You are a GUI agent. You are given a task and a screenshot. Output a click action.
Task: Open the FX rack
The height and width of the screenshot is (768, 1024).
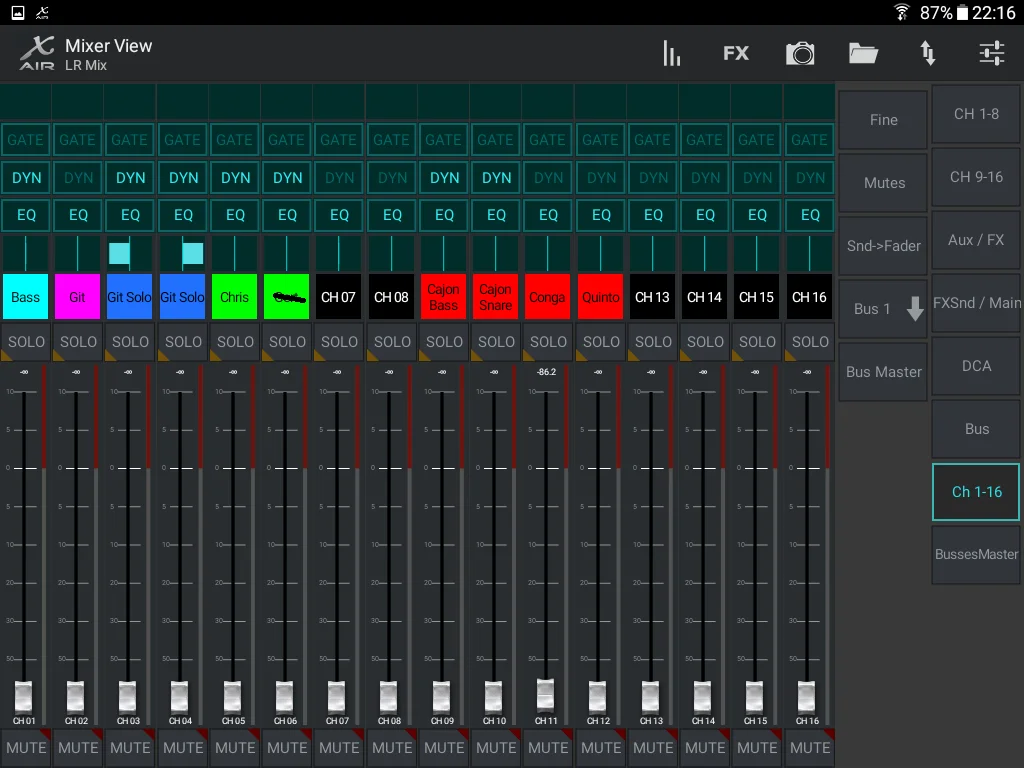click(736, 54)
